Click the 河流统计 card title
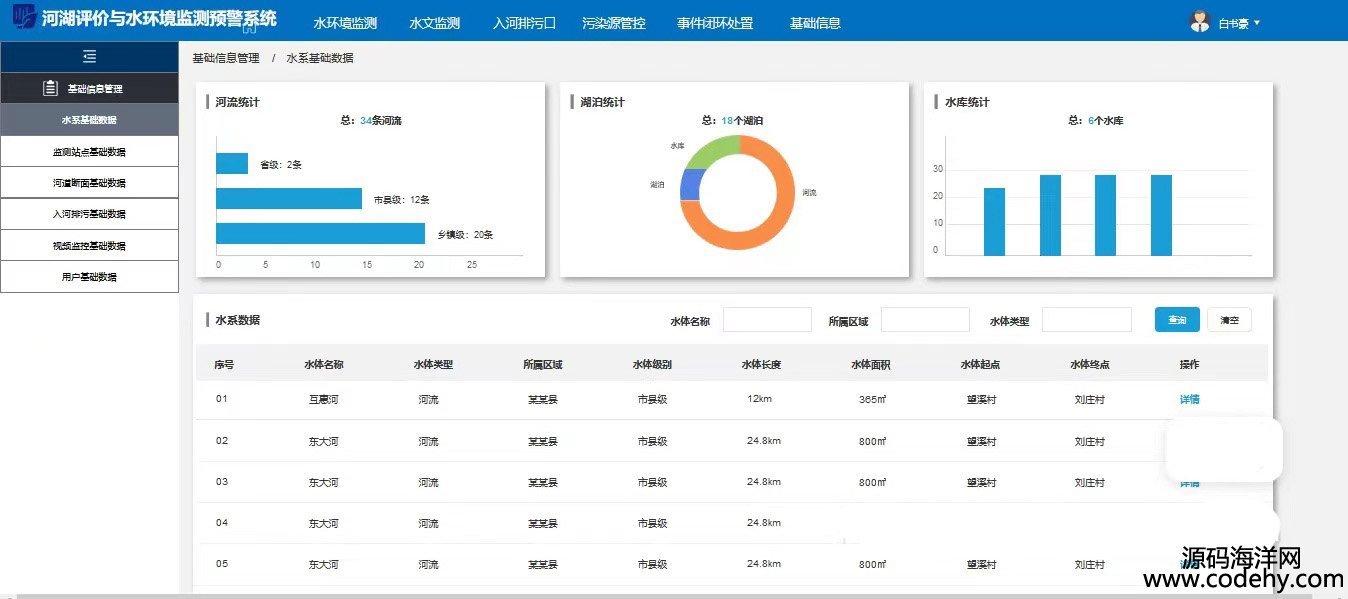The image size is (1348, 599). (238, 102)
